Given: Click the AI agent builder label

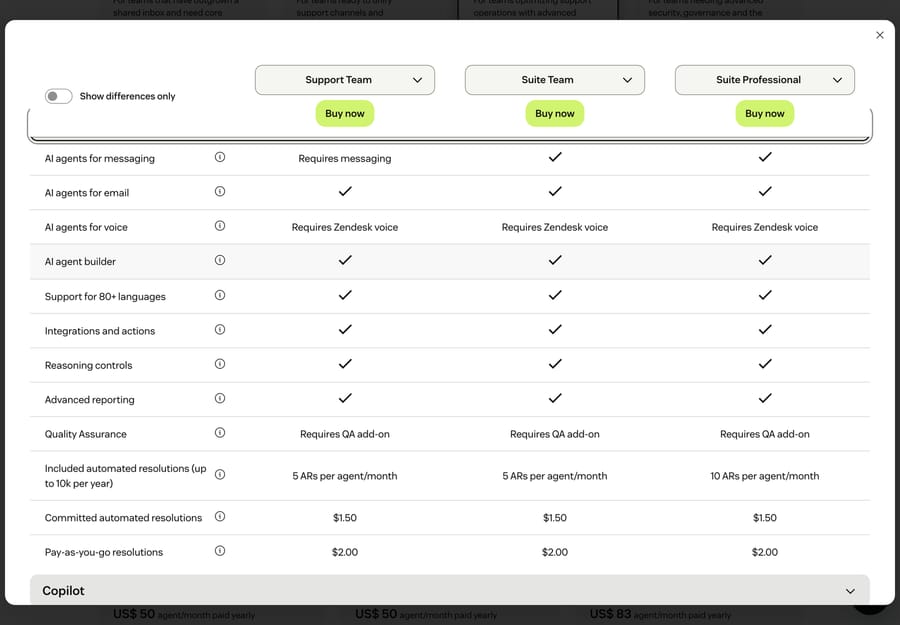Looking at the screenshot, I should [x=80, y=262].
